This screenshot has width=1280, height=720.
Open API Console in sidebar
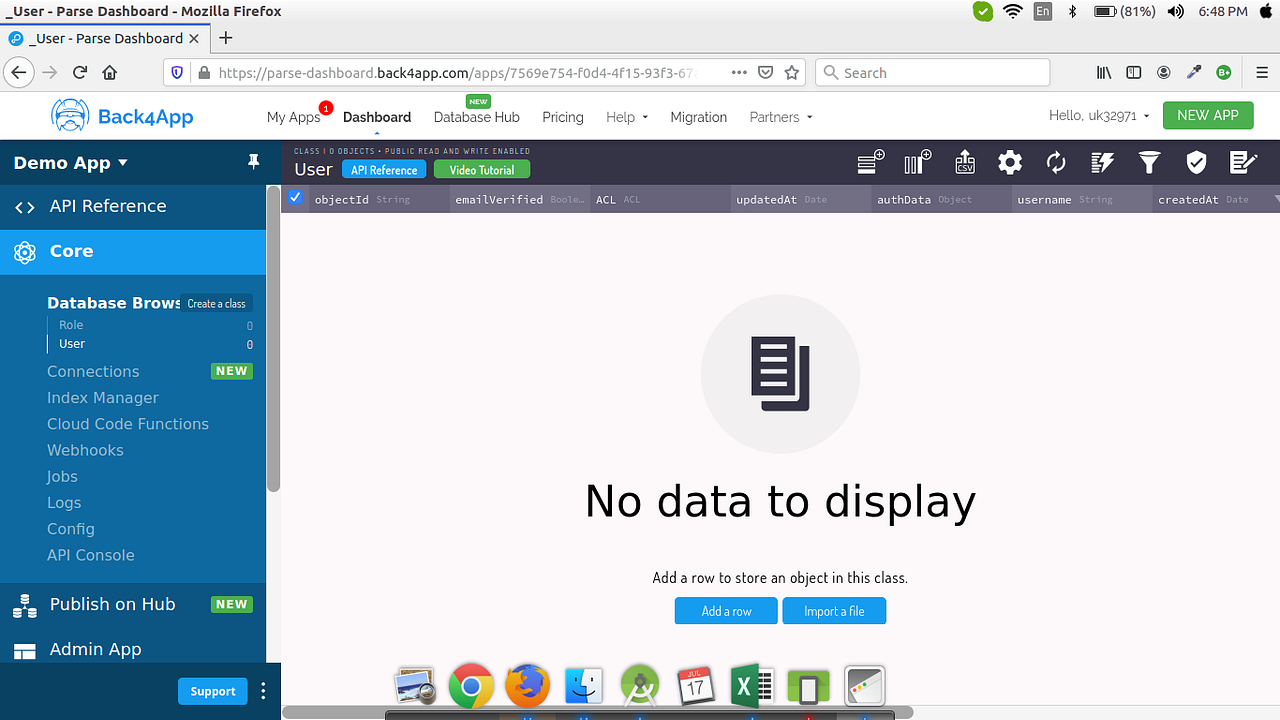(90, 555)
